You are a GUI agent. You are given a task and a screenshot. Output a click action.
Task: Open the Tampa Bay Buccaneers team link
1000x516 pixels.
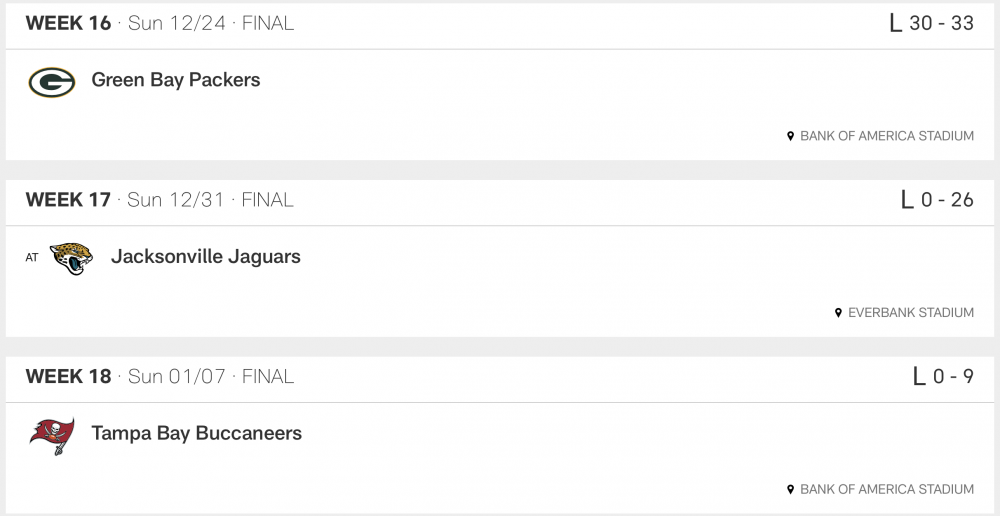(196, 434)
